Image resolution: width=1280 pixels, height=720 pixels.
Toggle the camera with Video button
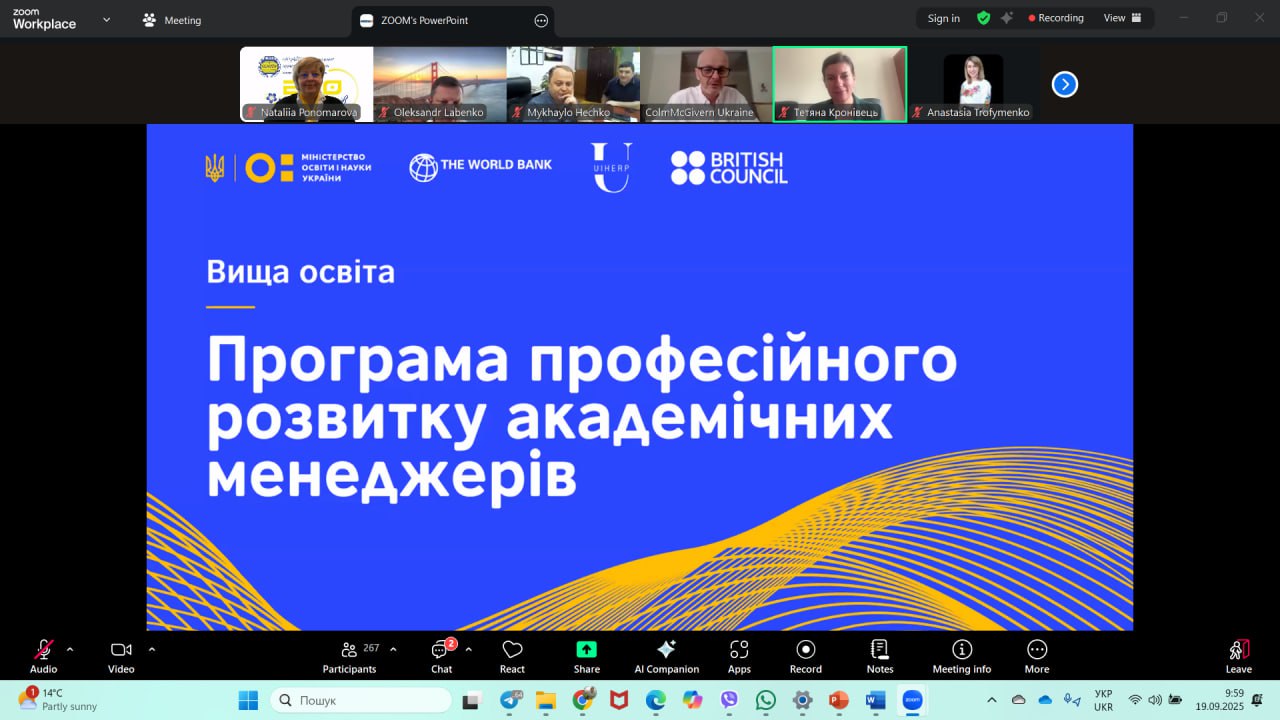[x=121, y=655]
